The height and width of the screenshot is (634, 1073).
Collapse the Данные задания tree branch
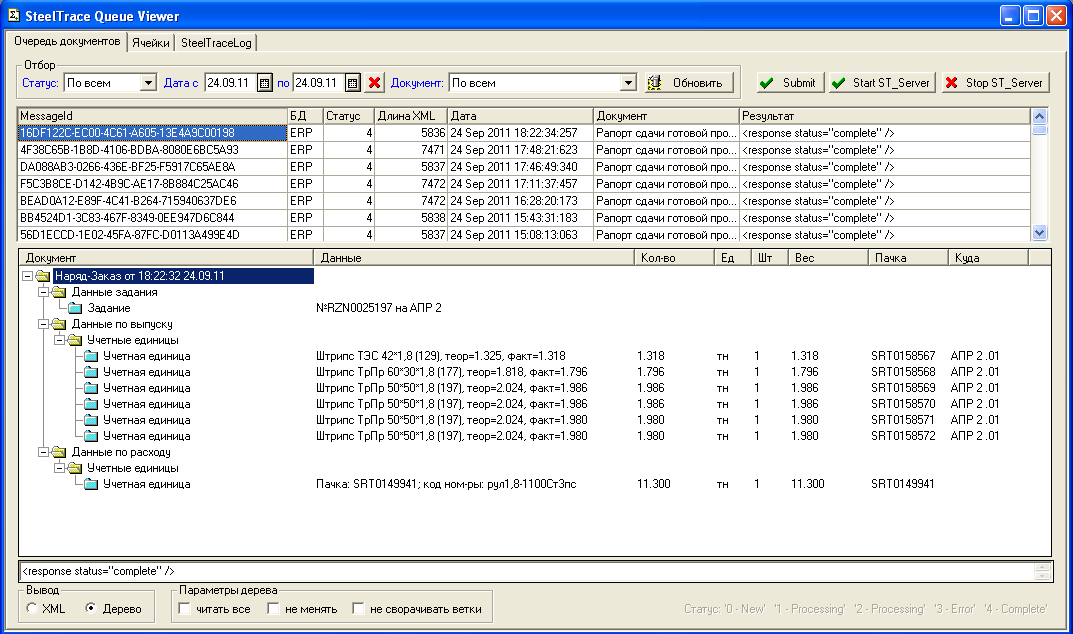(x=43, y=292)
